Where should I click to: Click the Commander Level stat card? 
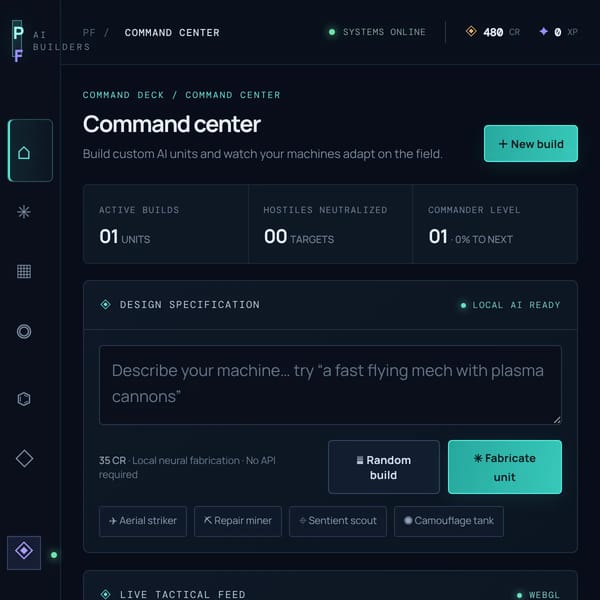point(495,224)
